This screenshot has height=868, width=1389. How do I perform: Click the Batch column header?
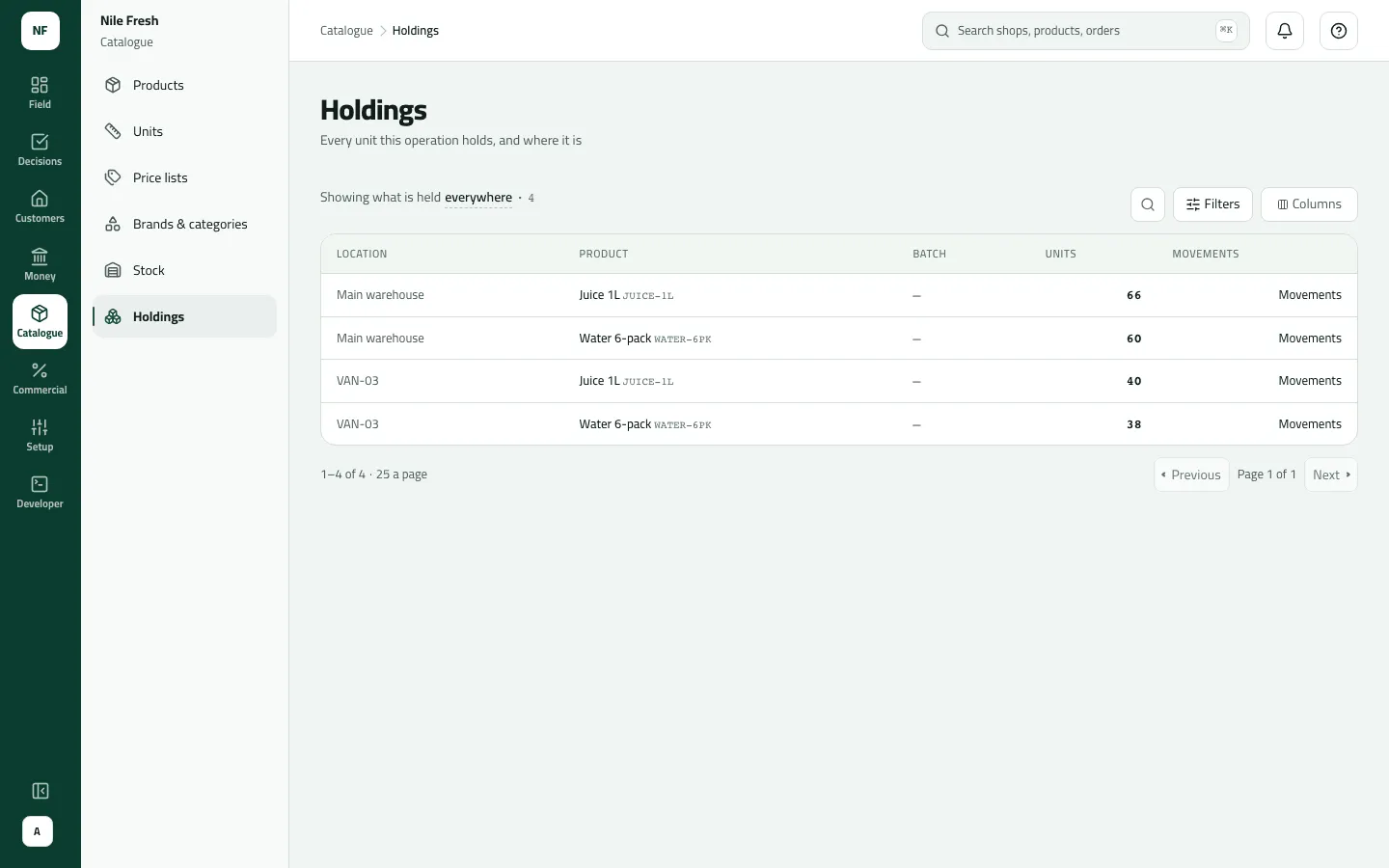tap(930, 255)
